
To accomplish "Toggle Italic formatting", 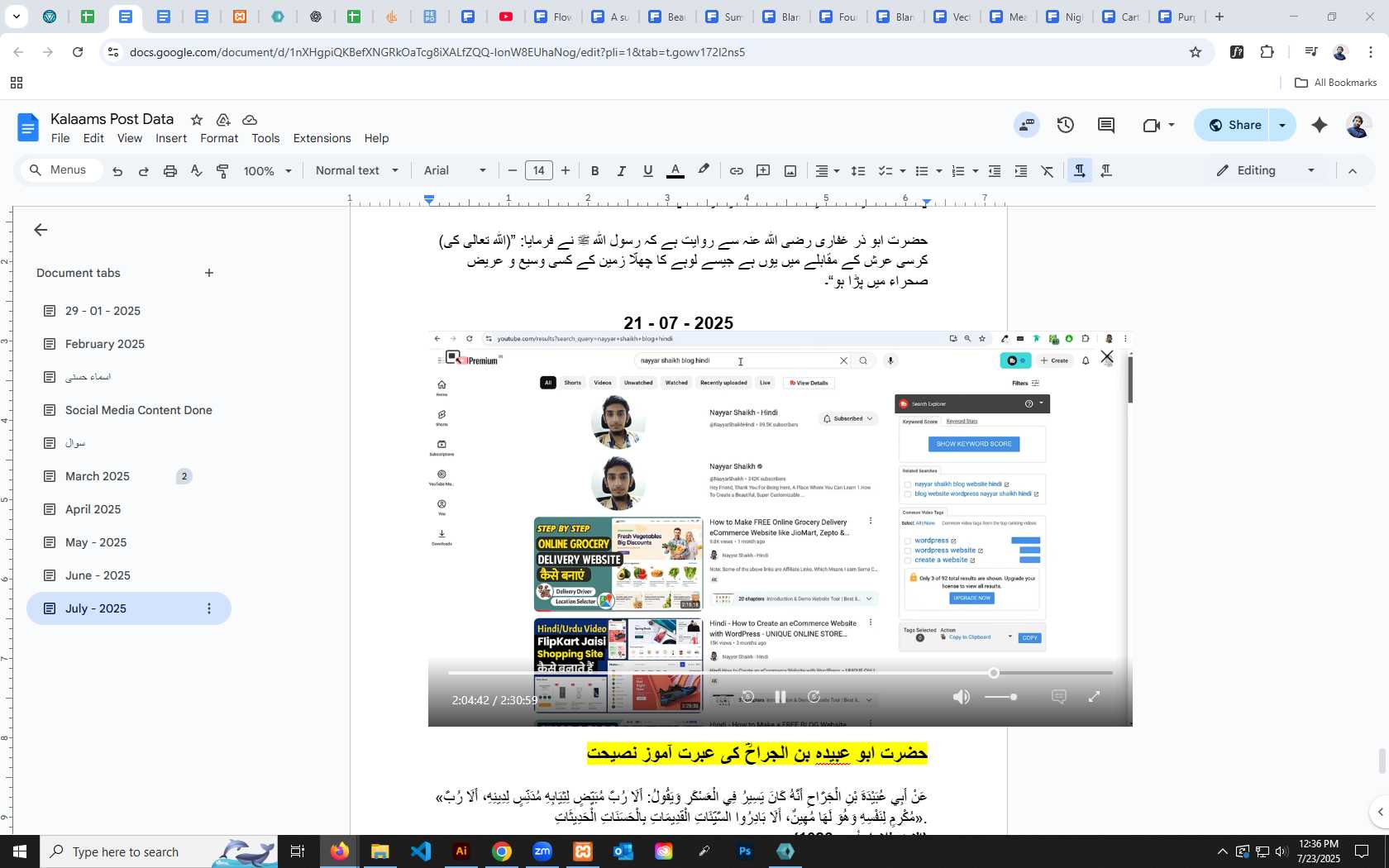I will pyautogui.click(x=621, y=171).
